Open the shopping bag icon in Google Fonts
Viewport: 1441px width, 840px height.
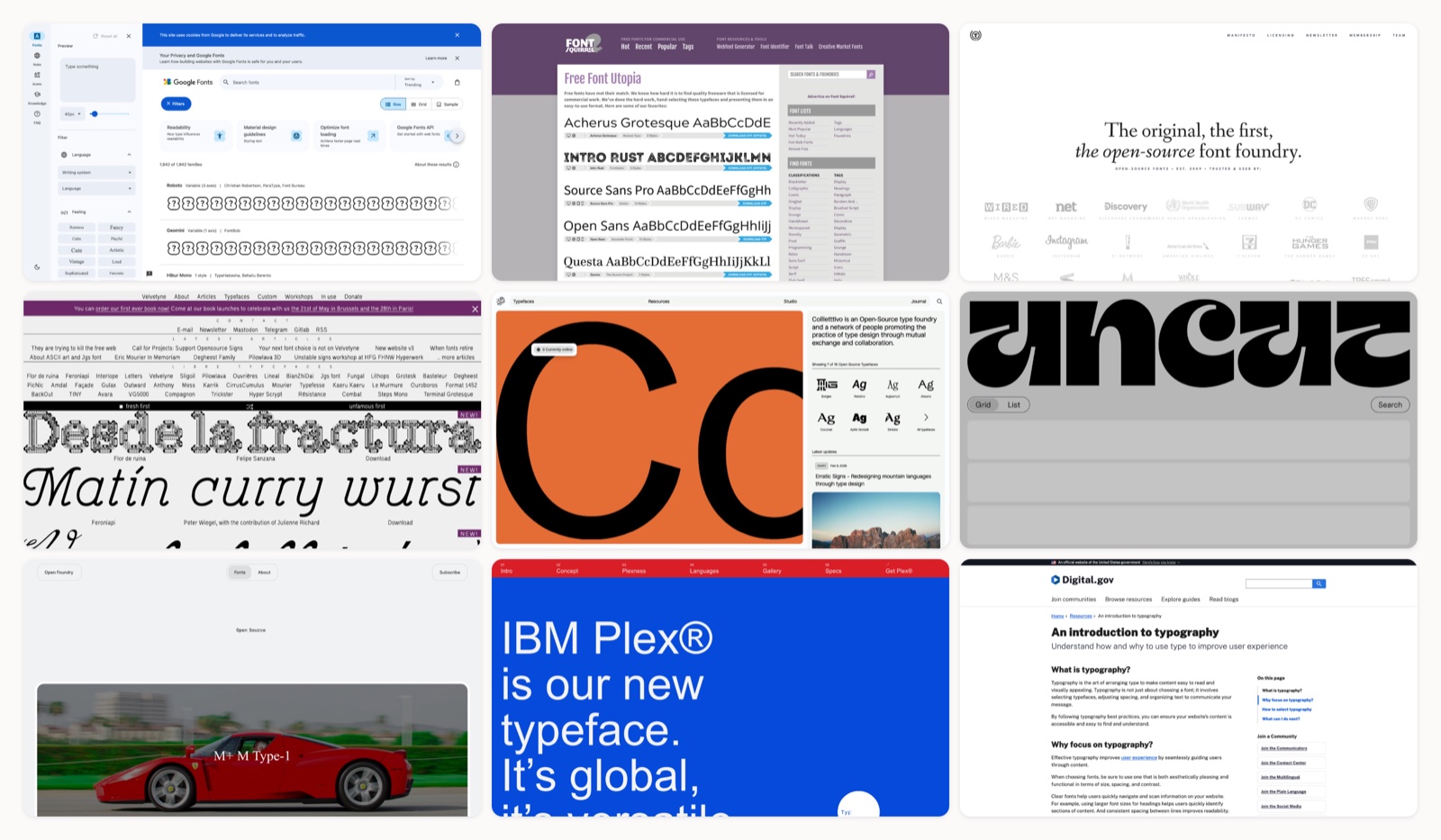pyautogui.click(x=457, y=82)
